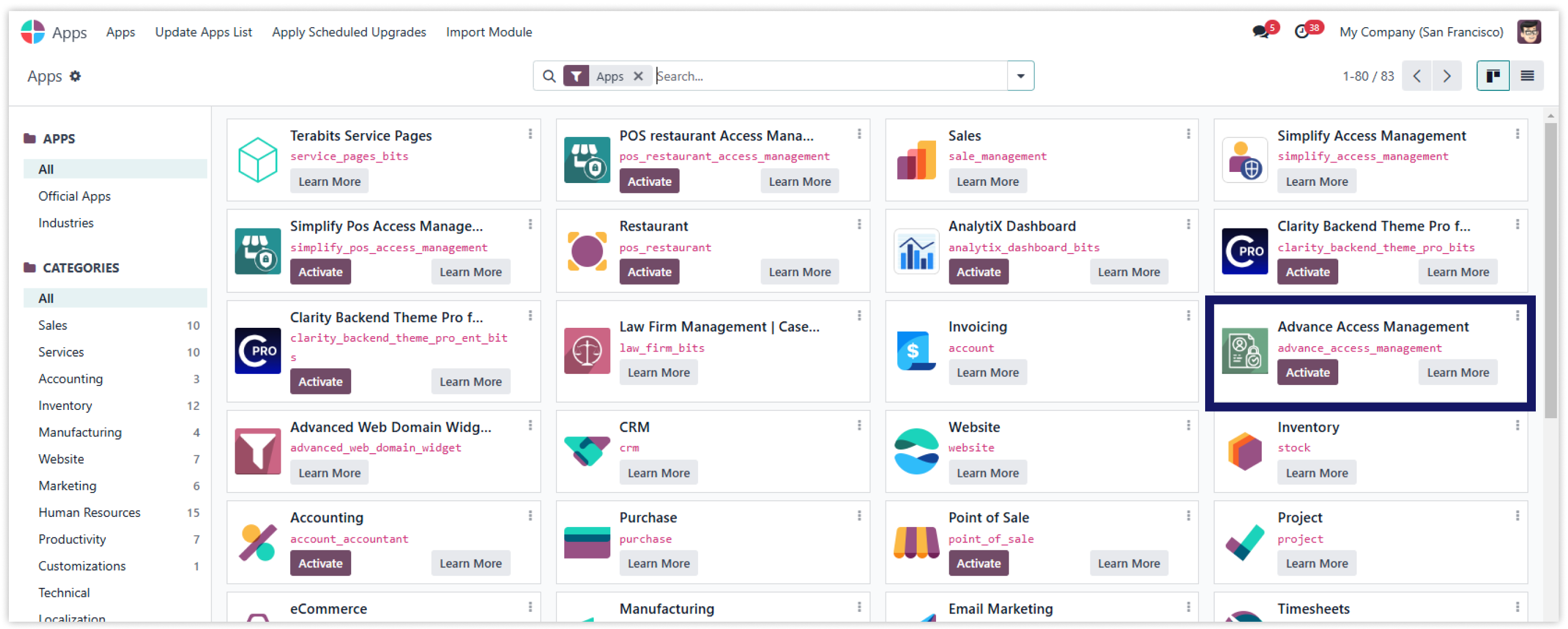Click the Restaurant app icon

[x=587, y=251]
